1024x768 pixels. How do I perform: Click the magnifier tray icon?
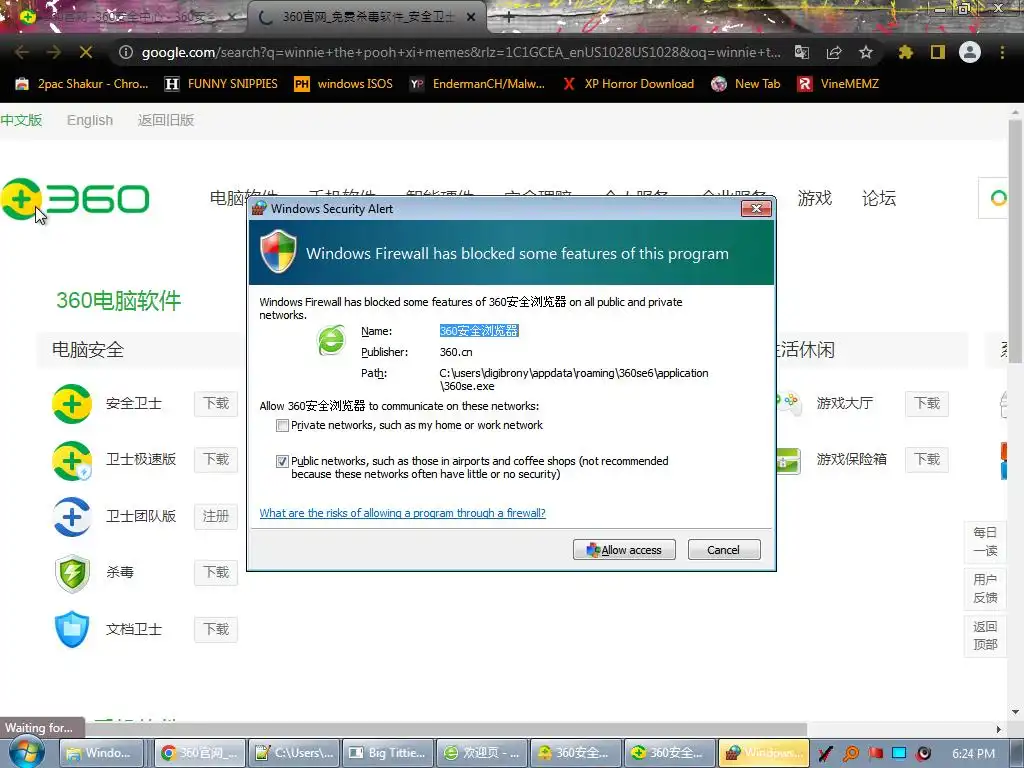pyautogui.click(x=850, y=754)
